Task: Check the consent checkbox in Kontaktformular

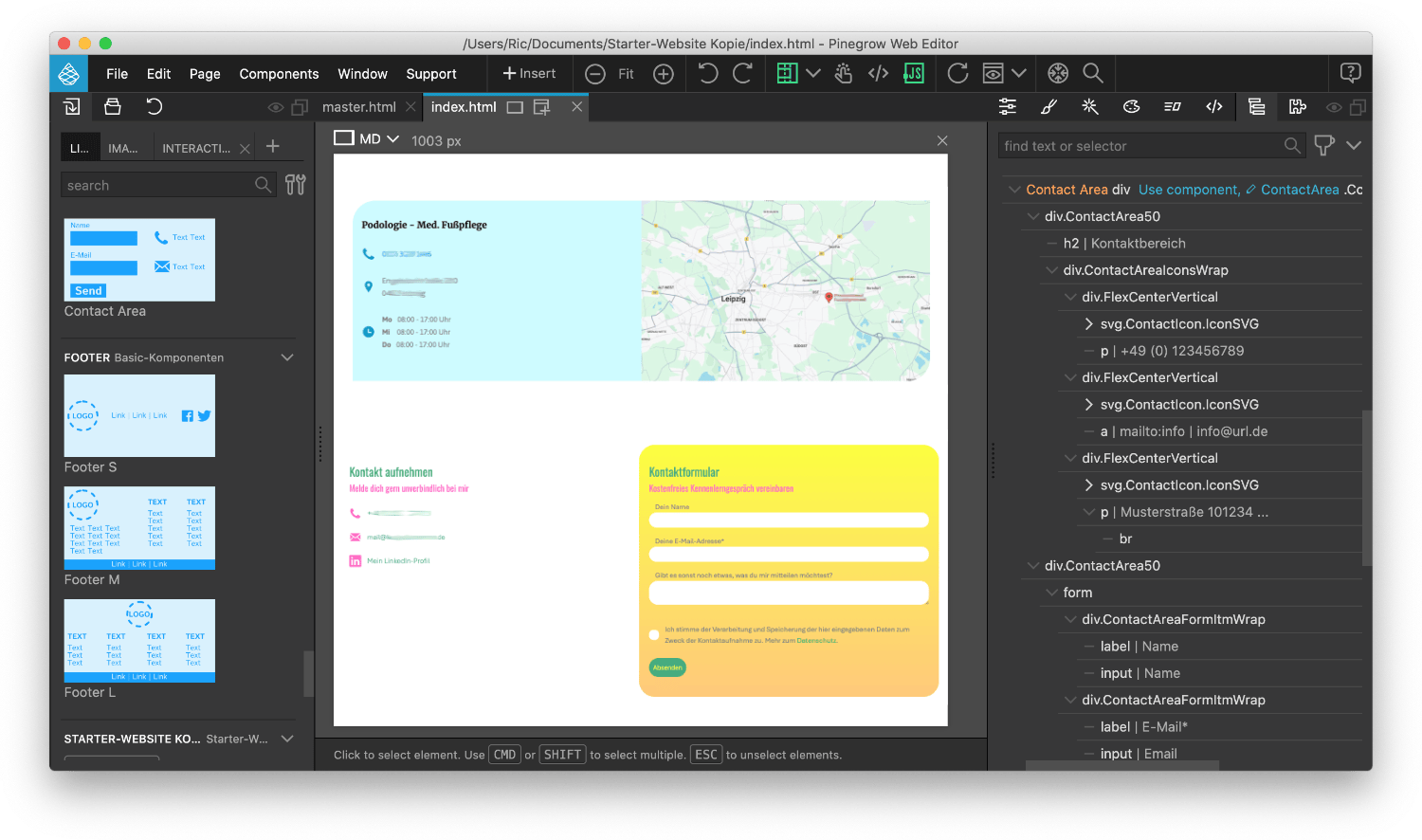Action: click(x=654, y=634)
